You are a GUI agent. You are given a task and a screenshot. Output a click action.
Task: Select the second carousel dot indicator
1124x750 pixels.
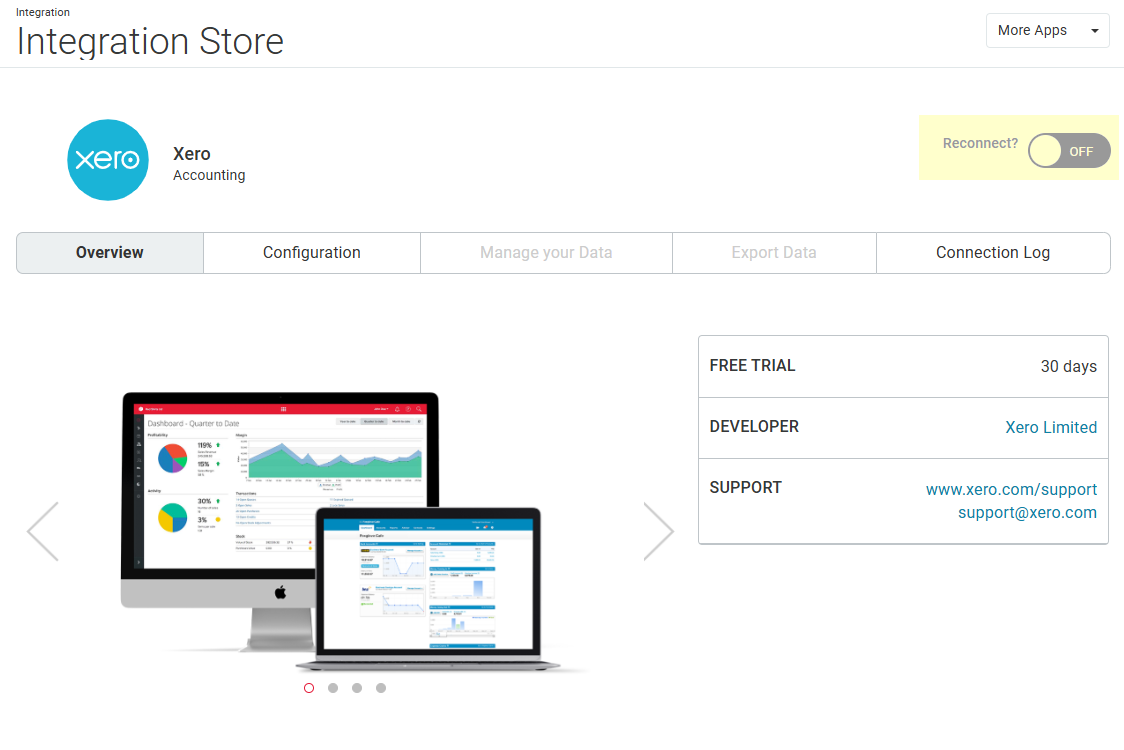[333, 688]
